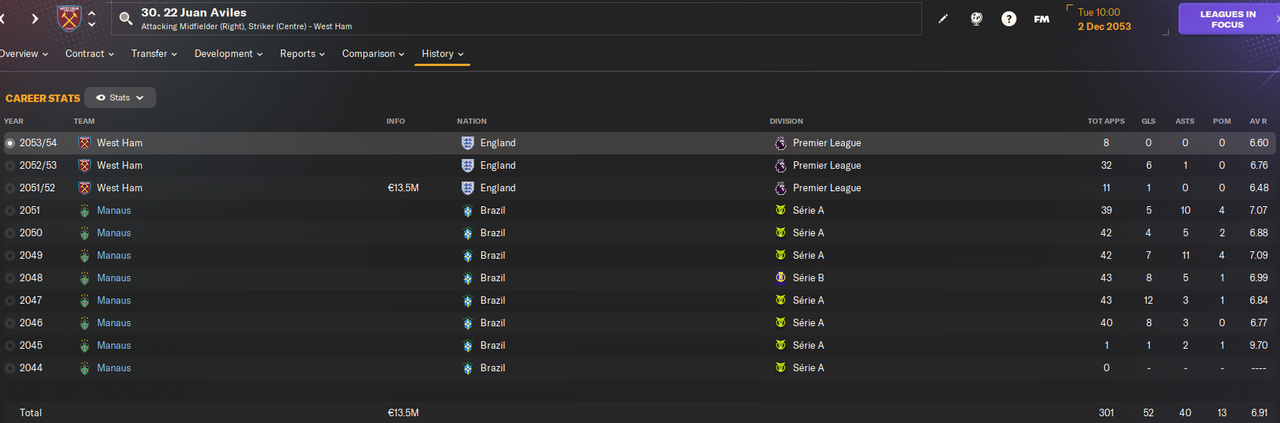Select the 2051 Manaus row radio button
This screenshot has height=423, width=1280.
tap(10, 211)
